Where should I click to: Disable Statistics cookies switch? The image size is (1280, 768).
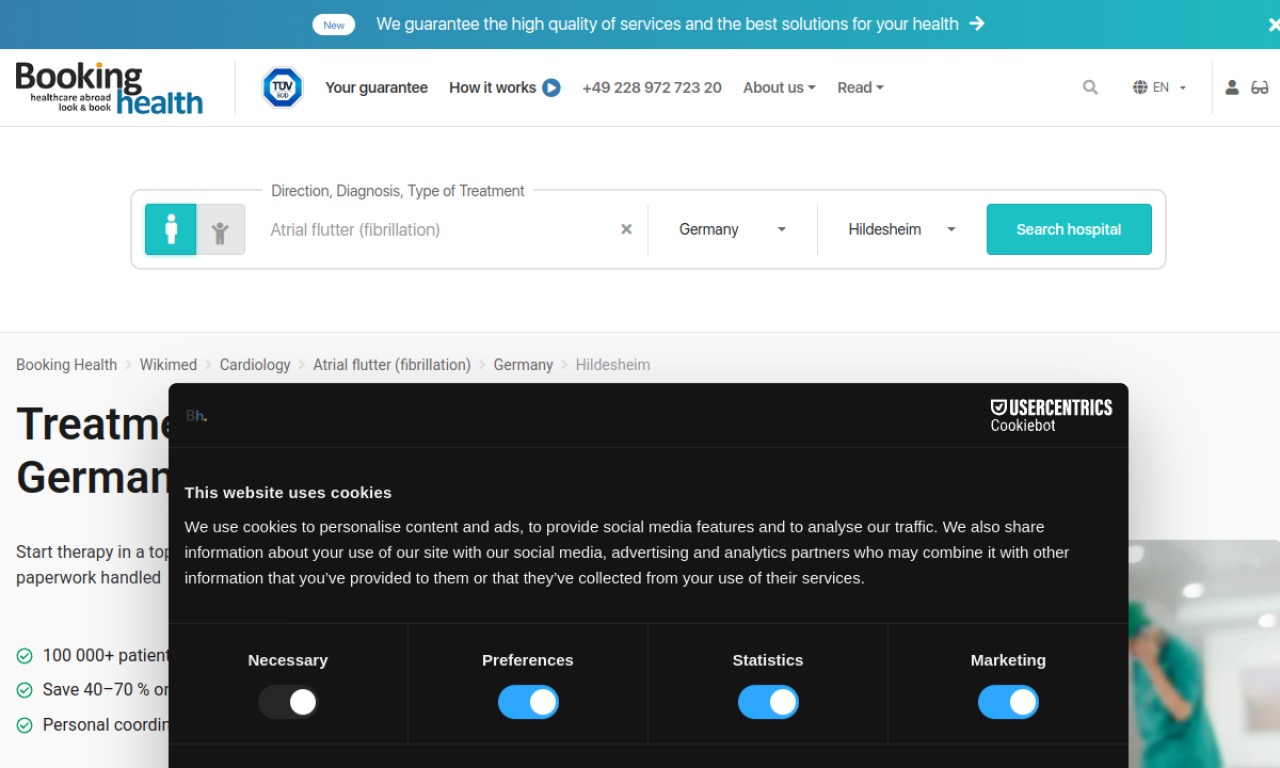768,702
